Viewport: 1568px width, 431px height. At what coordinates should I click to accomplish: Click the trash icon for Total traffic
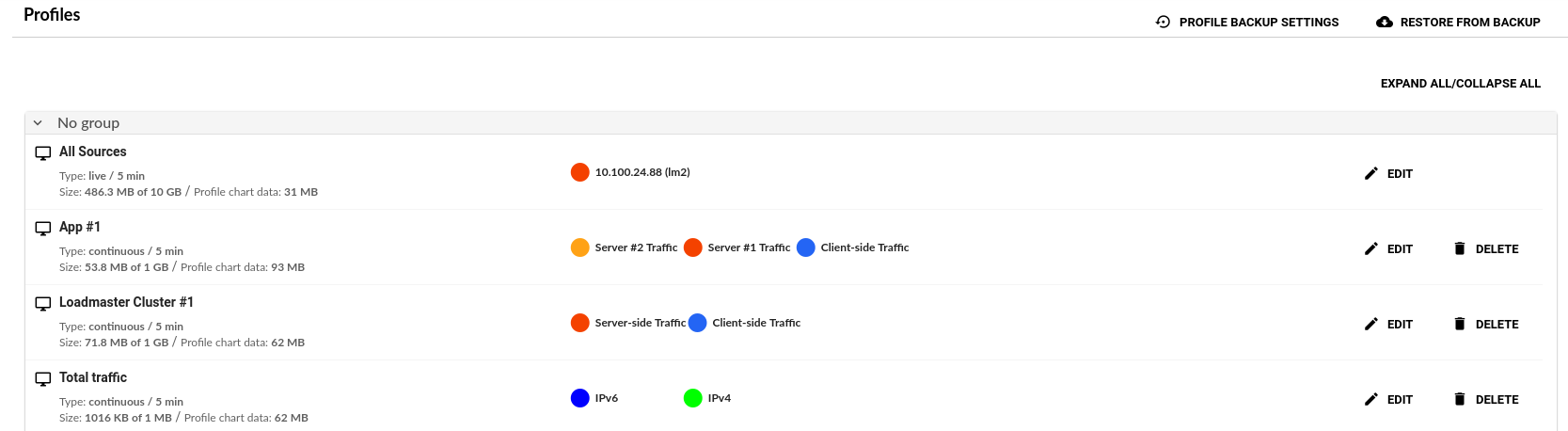(x=1459, y=399)
